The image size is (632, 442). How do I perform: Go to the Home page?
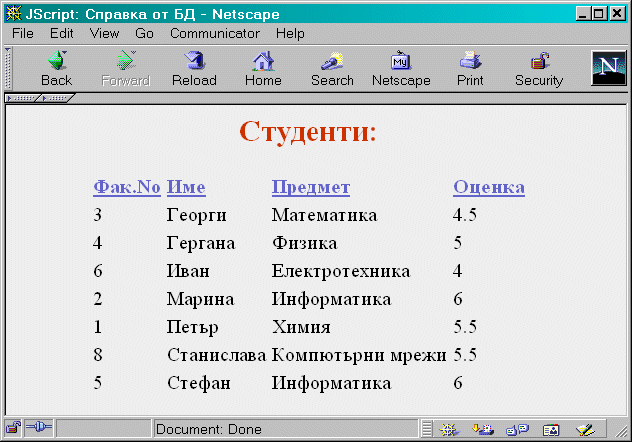[263, 69]
